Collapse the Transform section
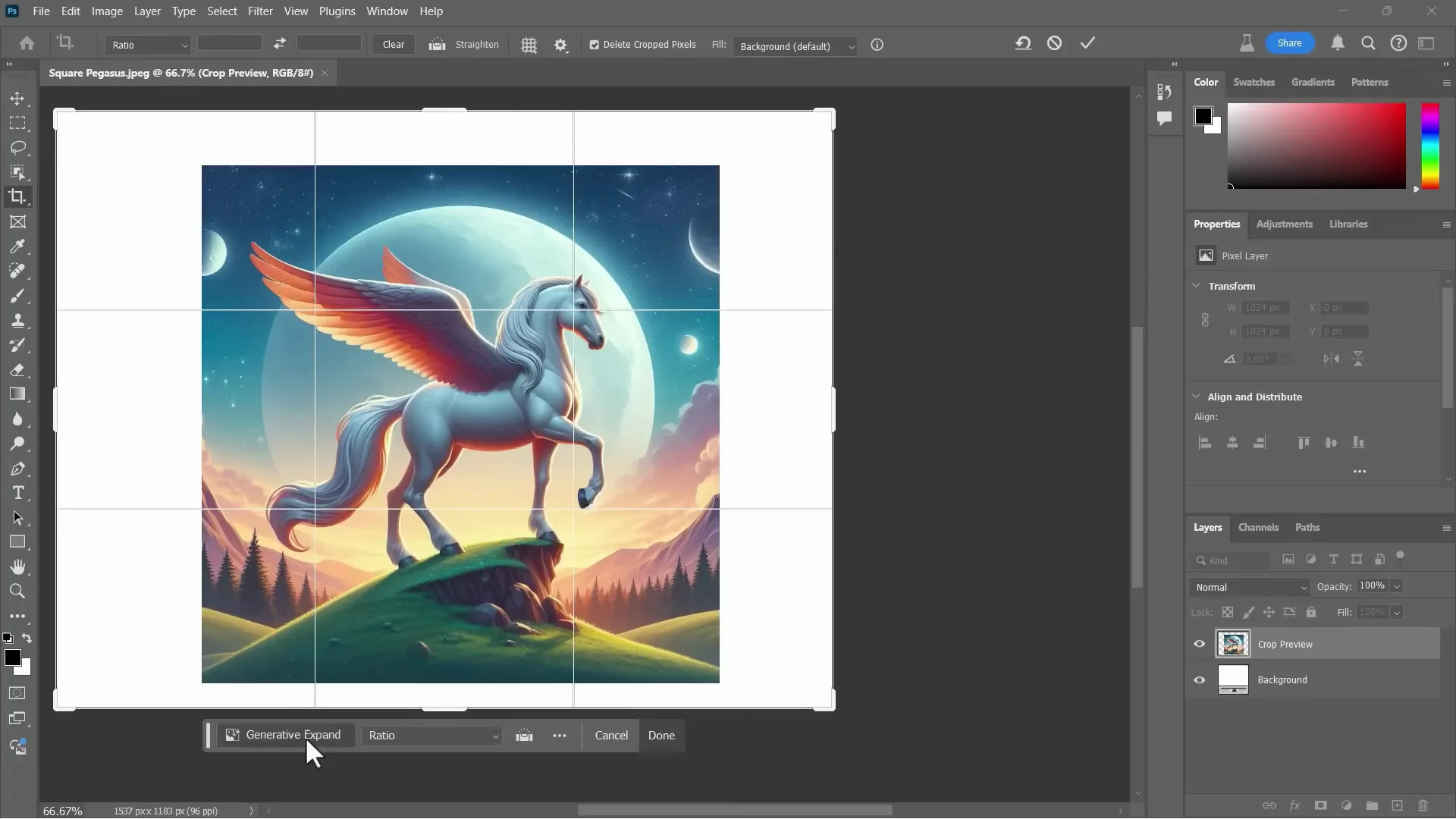The image size is (1456, 819). pyautogui.click(x=1197, y=286)
